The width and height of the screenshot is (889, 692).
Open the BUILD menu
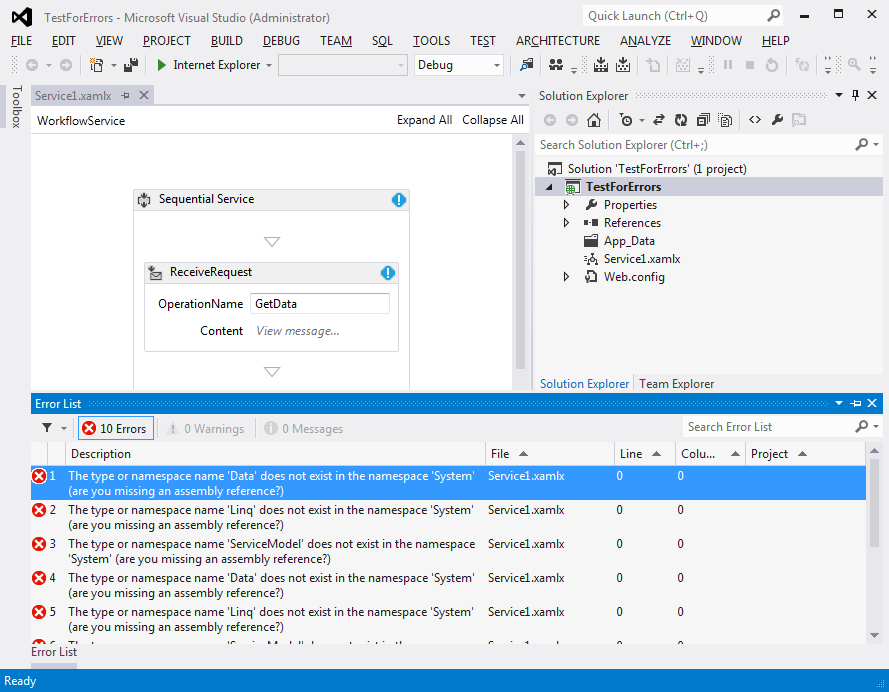(227, 41)
